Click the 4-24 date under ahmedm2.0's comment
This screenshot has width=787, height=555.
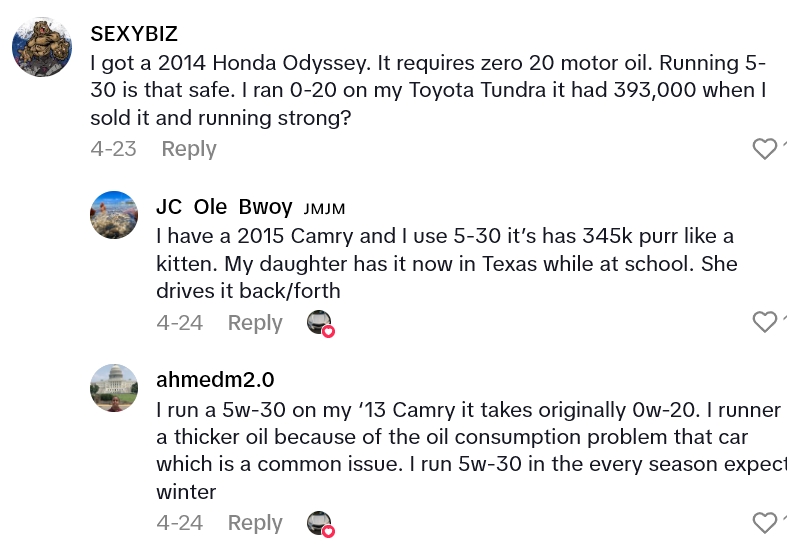click(x=179, y=523)
